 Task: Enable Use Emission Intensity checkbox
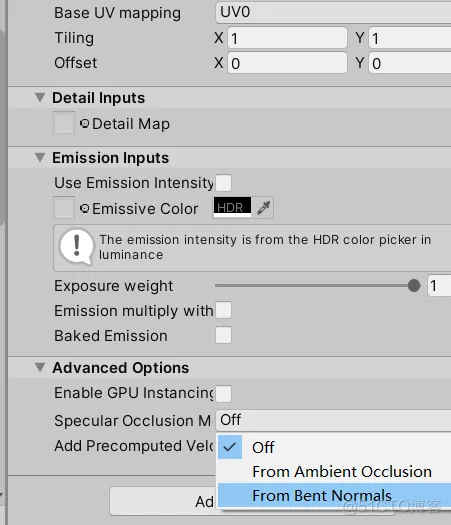[223, 183]
